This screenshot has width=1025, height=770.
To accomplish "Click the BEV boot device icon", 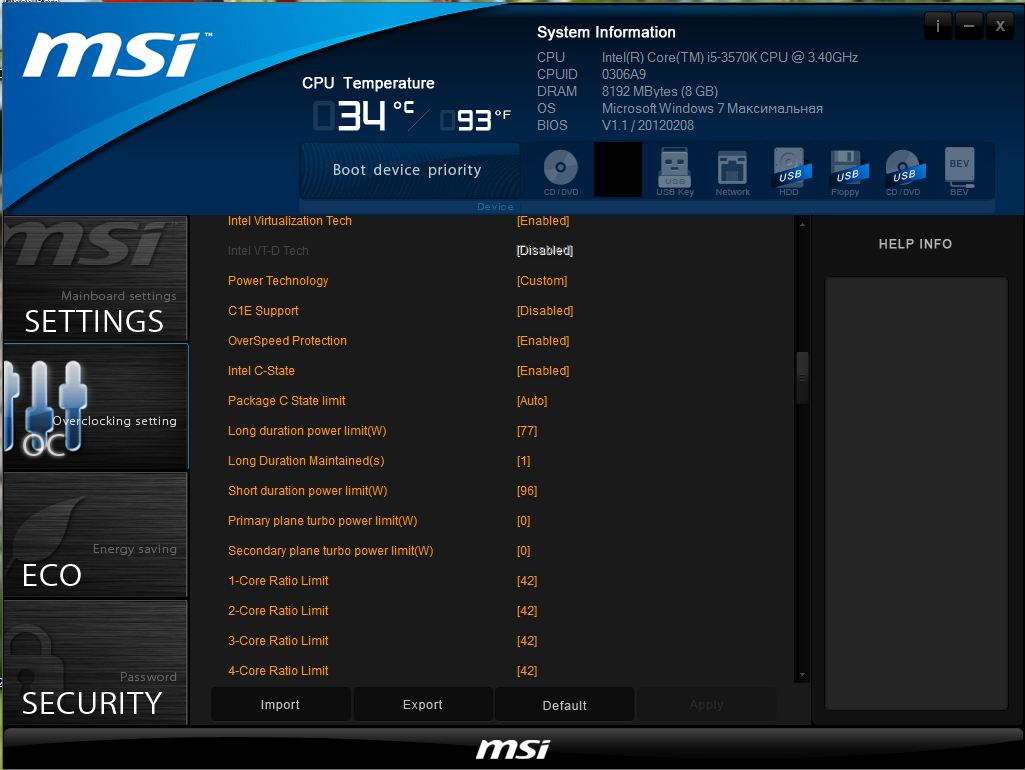I will coord(959,169).
